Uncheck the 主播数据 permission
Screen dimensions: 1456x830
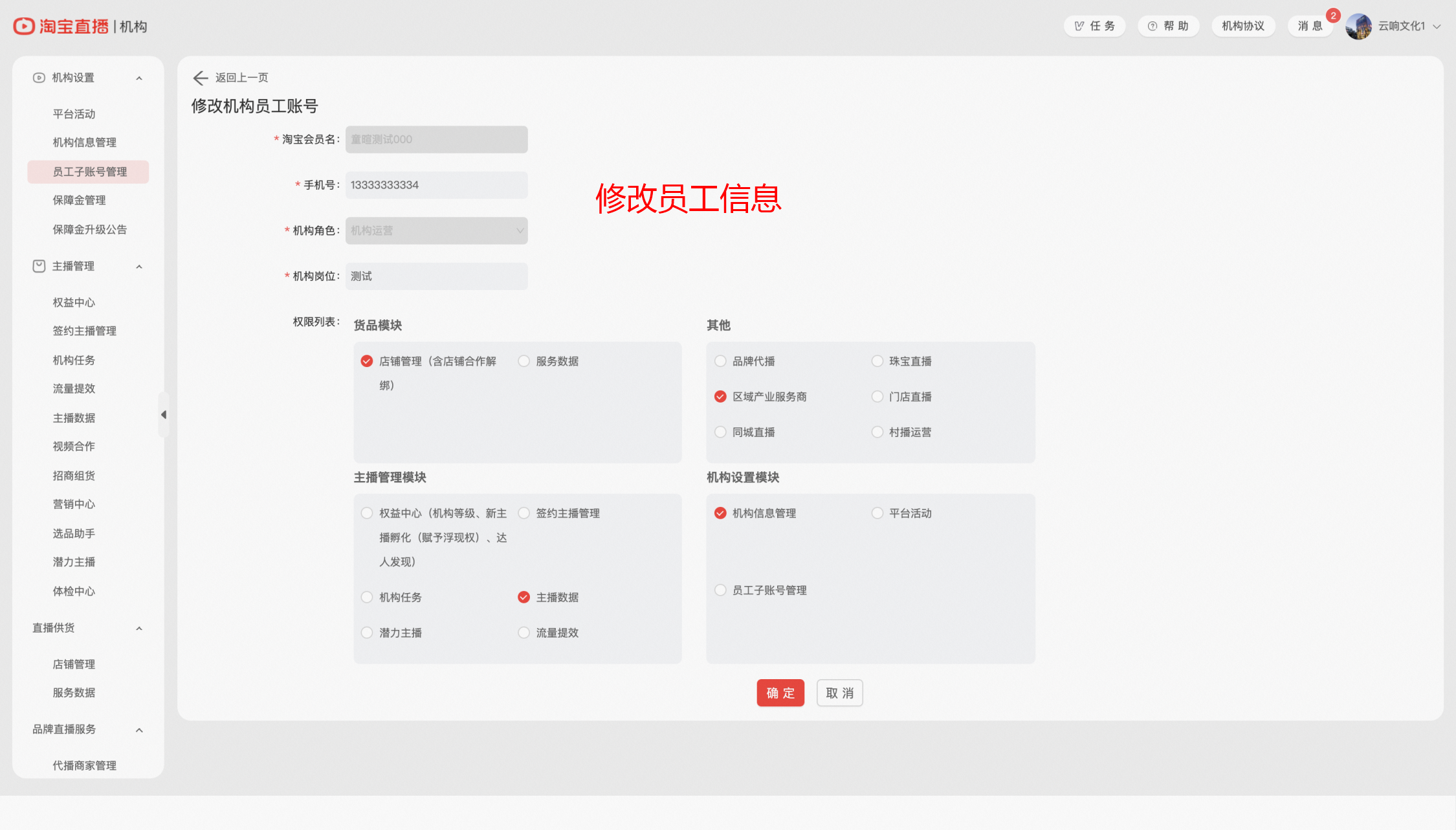point(524,598)
